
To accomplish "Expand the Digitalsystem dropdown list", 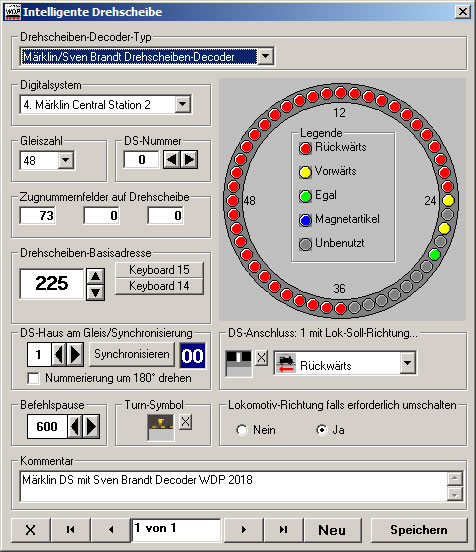I will click(x=183, y=104).
